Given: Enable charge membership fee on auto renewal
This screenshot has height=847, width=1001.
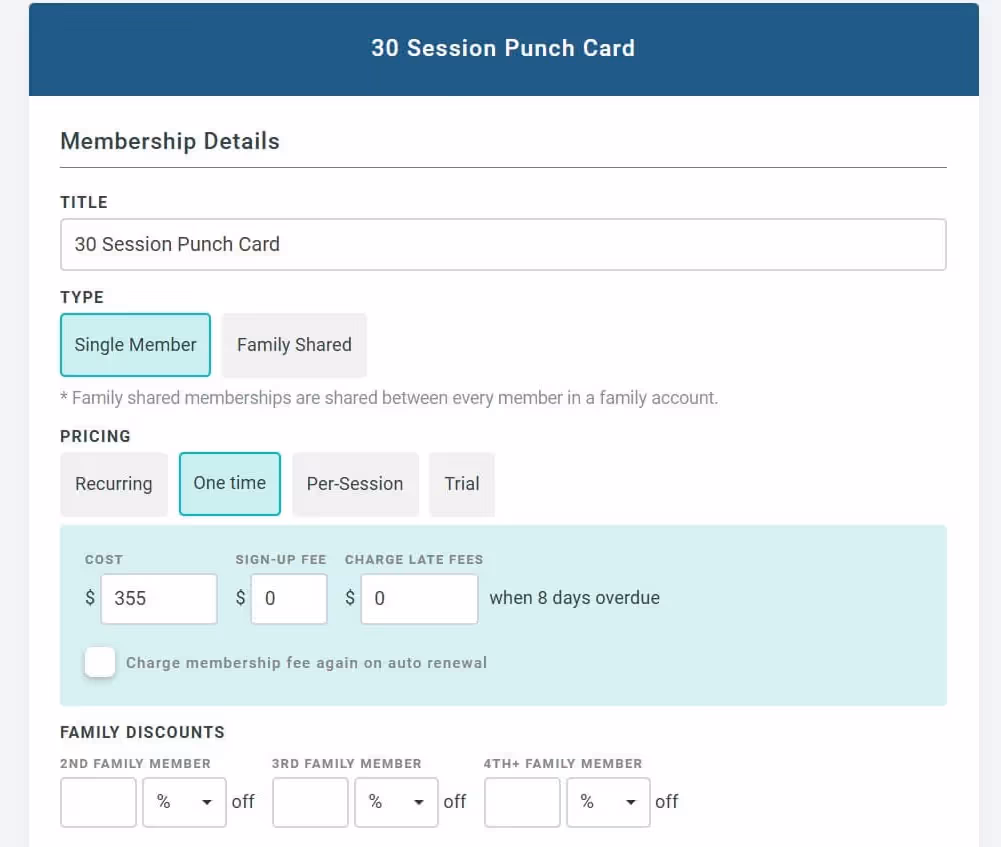Looking at the screenshot, I should point(100,662).
